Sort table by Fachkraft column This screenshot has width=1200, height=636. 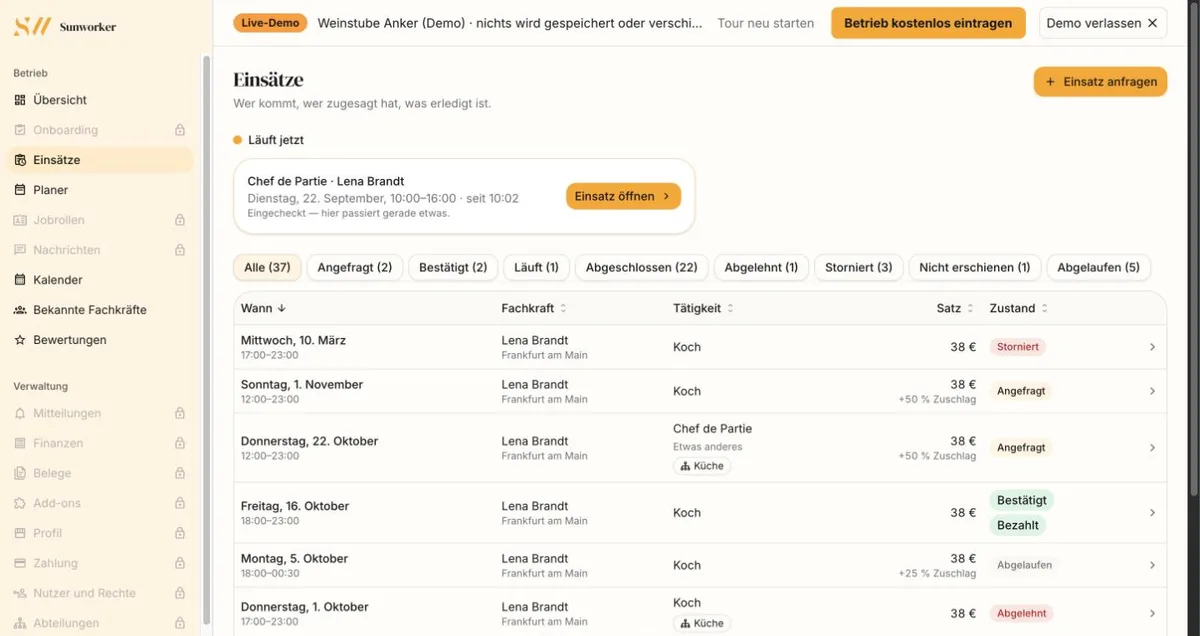pyautogui.click(x=534, y=308)
